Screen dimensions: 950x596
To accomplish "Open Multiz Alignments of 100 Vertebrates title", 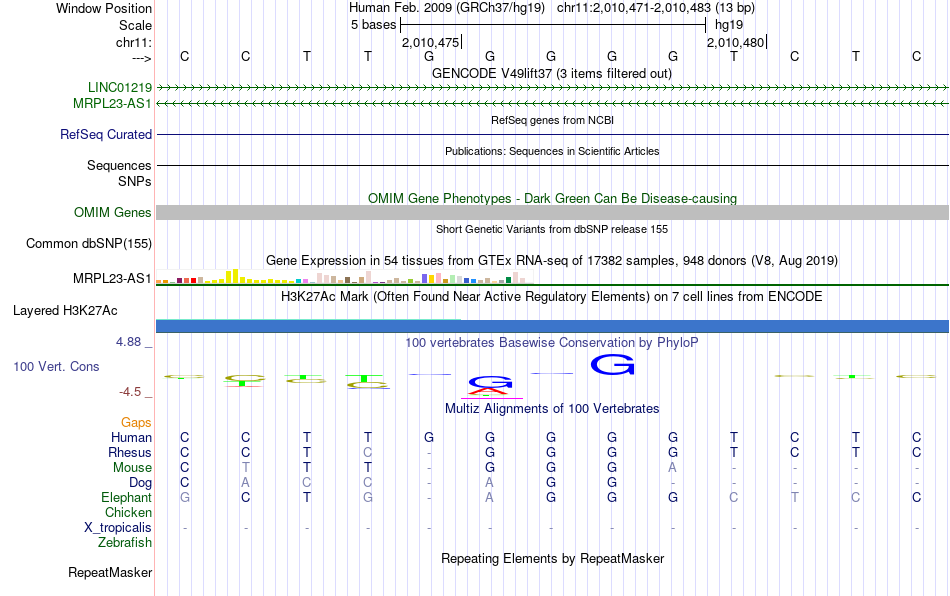I will pos(552,408).
